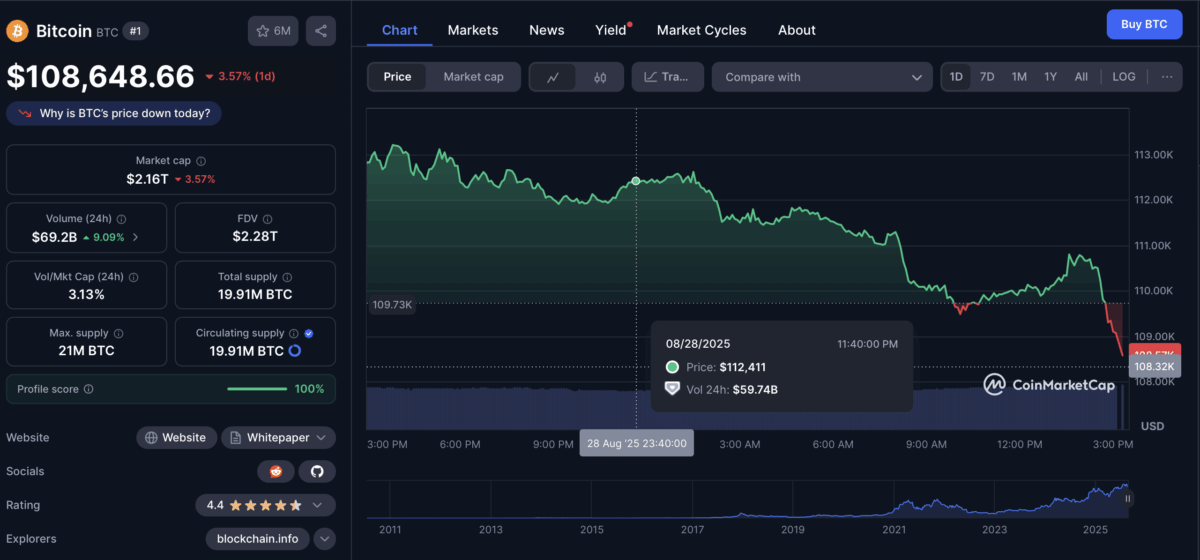Click the 112,411 data point on chart

point(636,181)
